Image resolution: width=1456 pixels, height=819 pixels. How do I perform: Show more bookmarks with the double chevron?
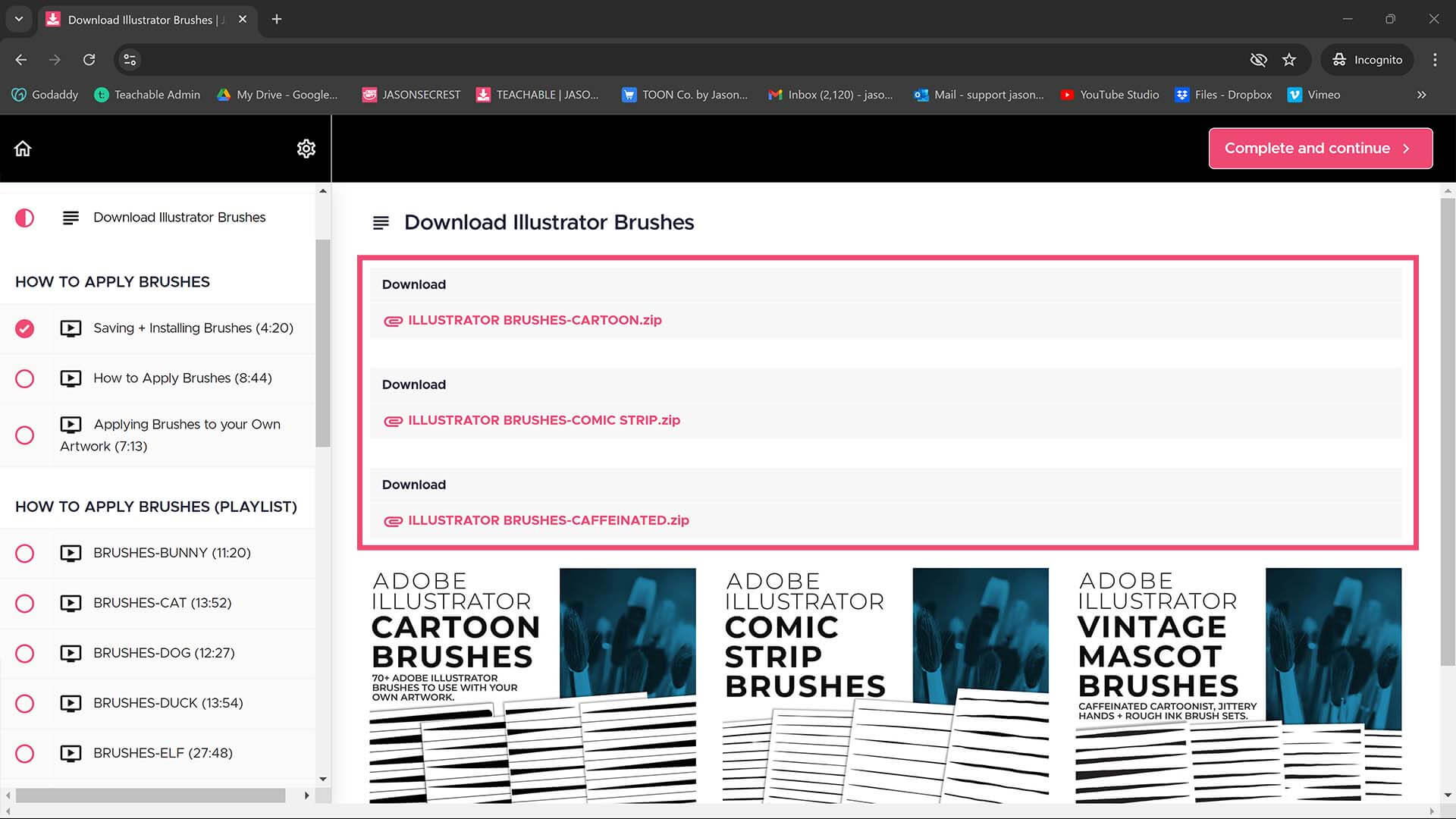(x=1422, y=95)
